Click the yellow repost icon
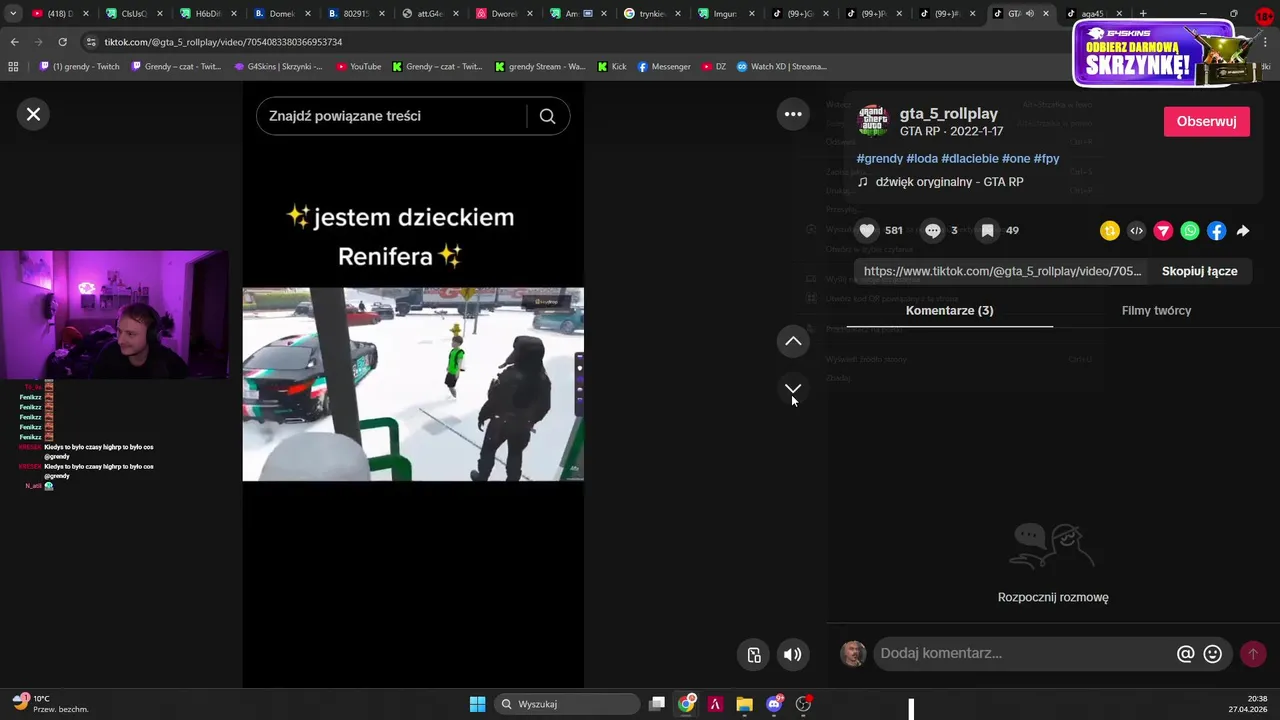Screen dimensions: 1280x720 click(x=1110, y=231)
